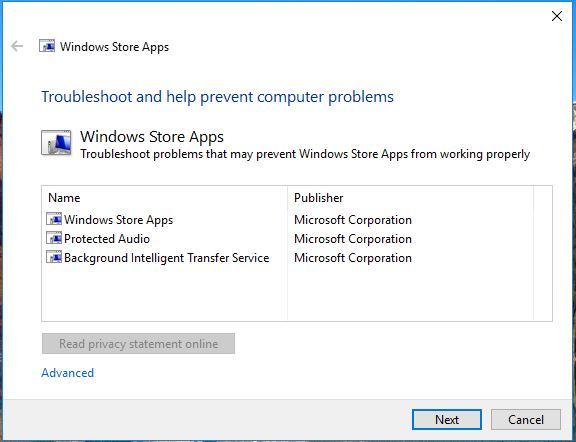576x442 pixels.
Task: Click the back arrow in the title bar
Action: [17, 46]
